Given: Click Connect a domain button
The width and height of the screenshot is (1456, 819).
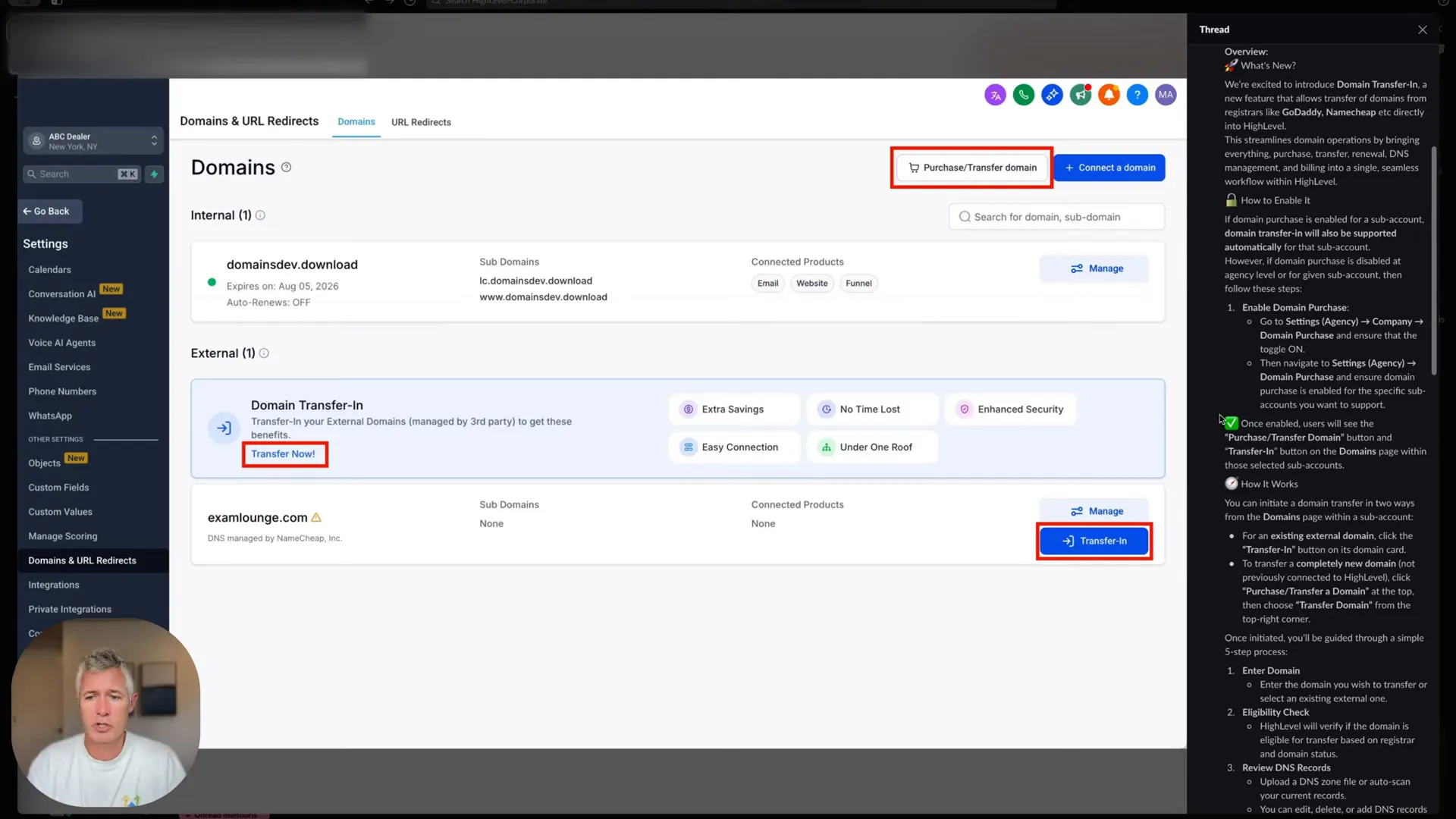Looking at the screenshot, I should pyautogui.click(x=1109, y=168).
